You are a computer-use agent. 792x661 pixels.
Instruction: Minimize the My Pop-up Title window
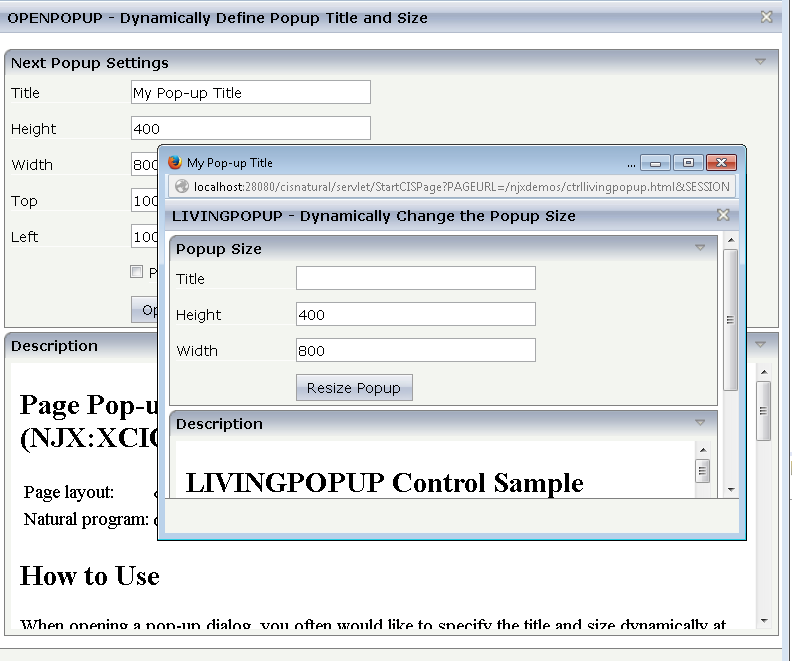(x=655, y=163)
